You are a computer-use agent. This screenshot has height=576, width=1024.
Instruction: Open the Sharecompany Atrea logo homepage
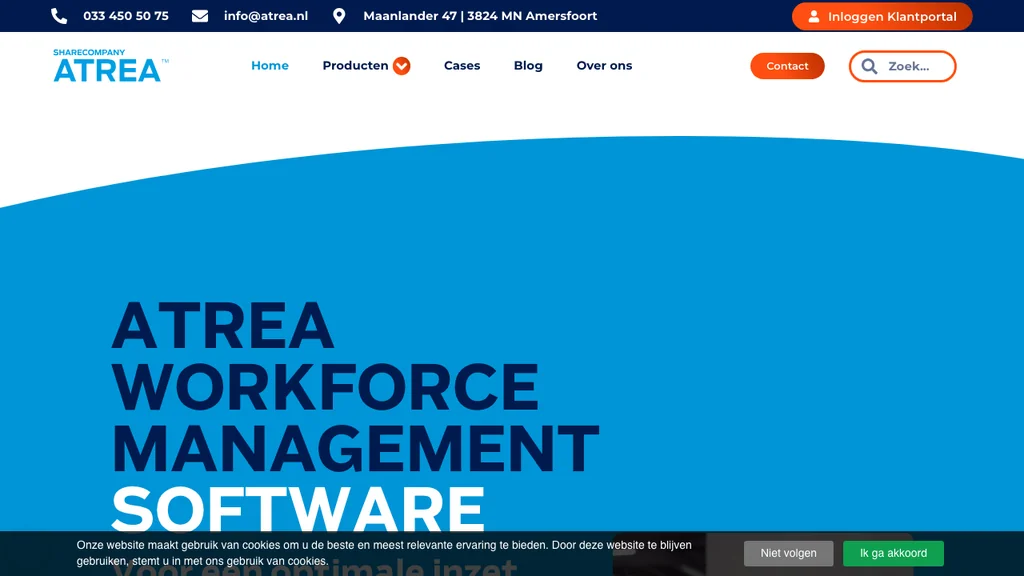[x=110, y=65]
